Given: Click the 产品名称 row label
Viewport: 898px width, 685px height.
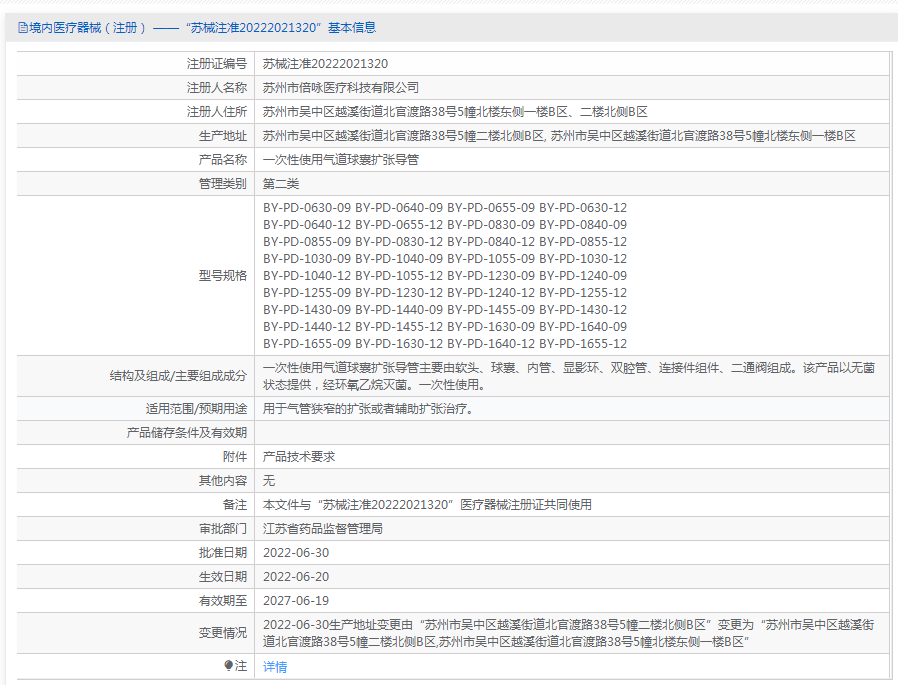Looking at the screenshot, I should click(223, 160).
